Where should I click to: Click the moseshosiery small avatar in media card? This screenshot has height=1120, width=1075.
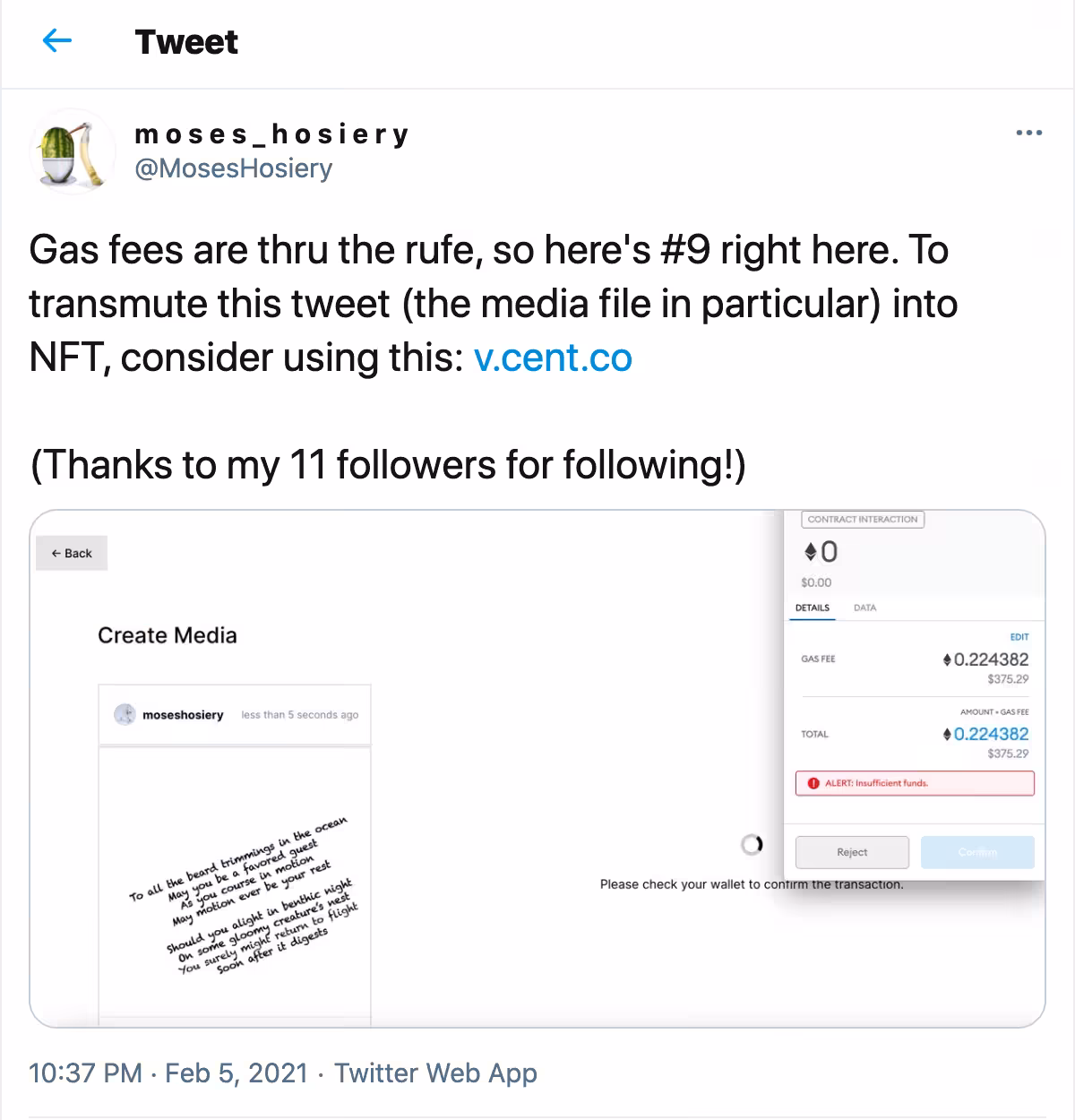tap(125, 715)
